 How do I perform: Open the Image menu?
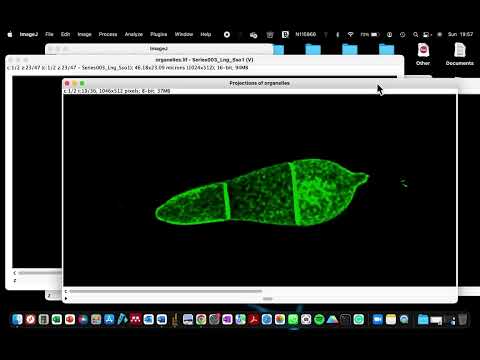[x=84, y=34]
